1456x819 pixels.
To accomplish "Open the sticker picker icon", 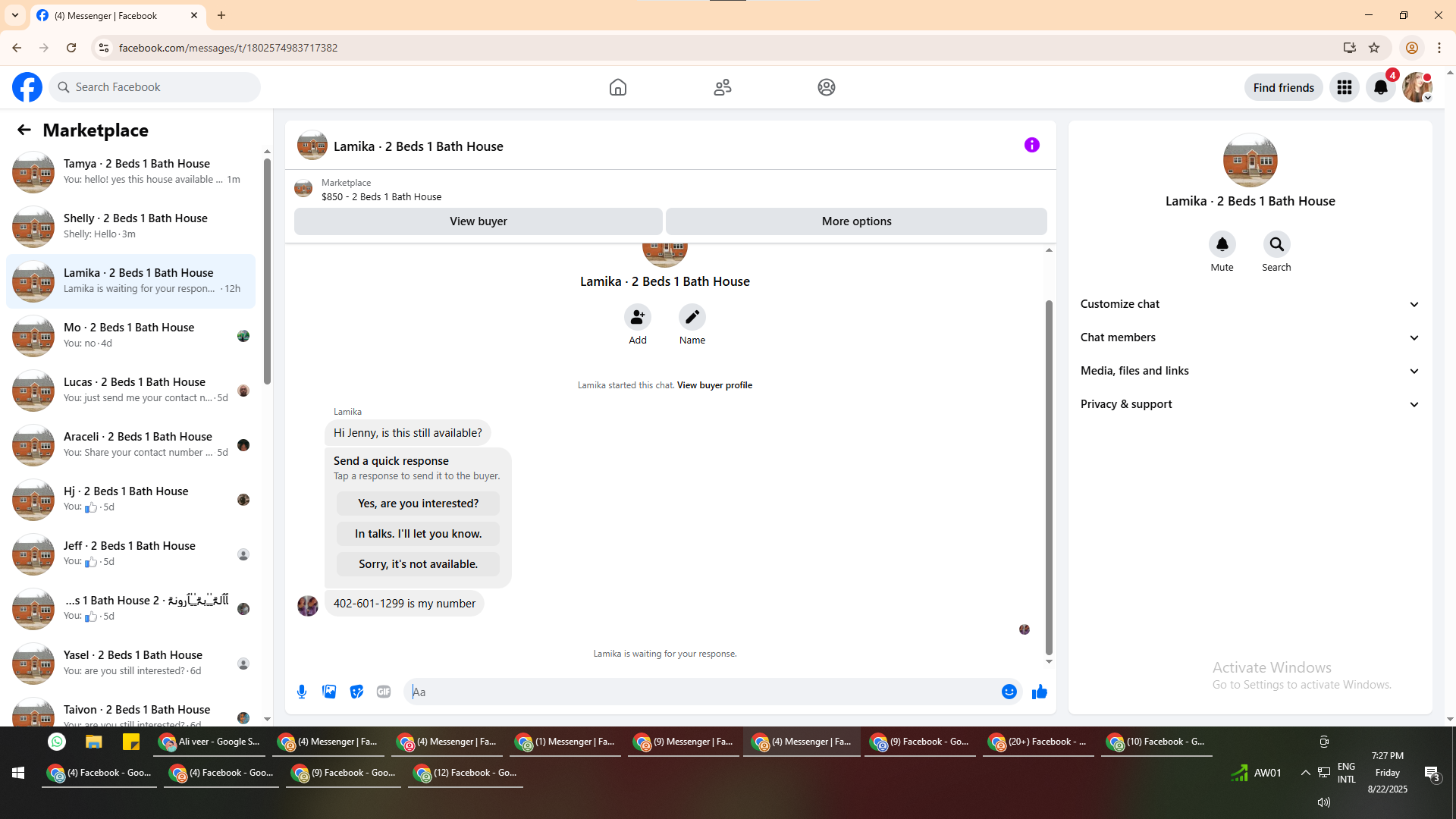I will [x=356, y=692].
